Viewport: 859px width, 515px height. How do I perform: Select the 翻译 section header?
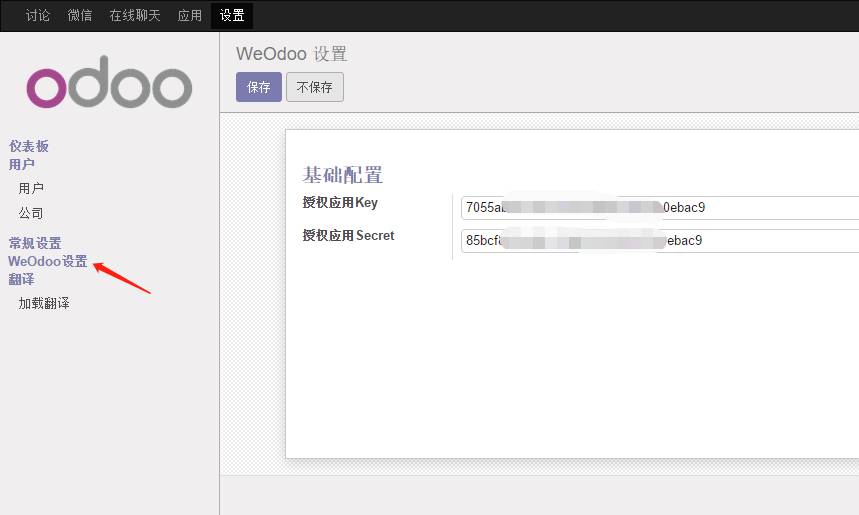(21, 279)
